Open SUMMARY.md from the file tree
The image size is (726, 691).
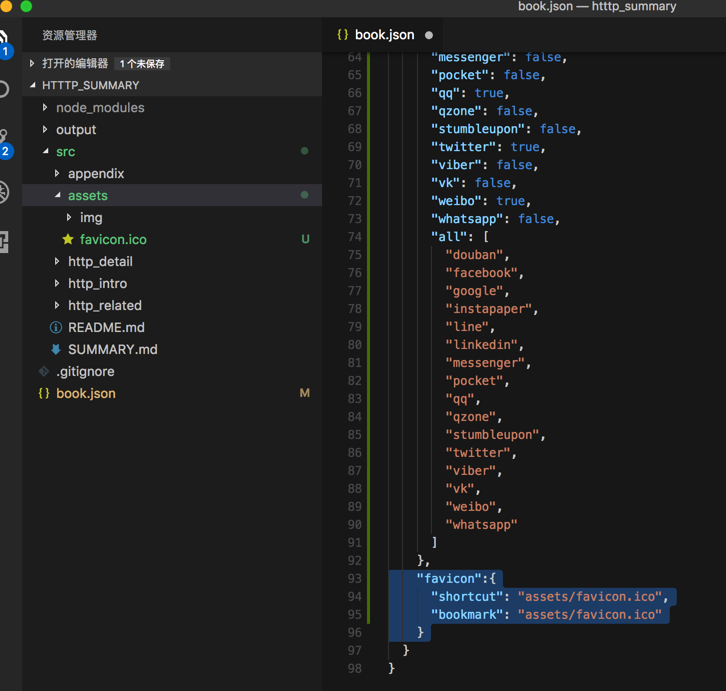click(x=112, y=350)
